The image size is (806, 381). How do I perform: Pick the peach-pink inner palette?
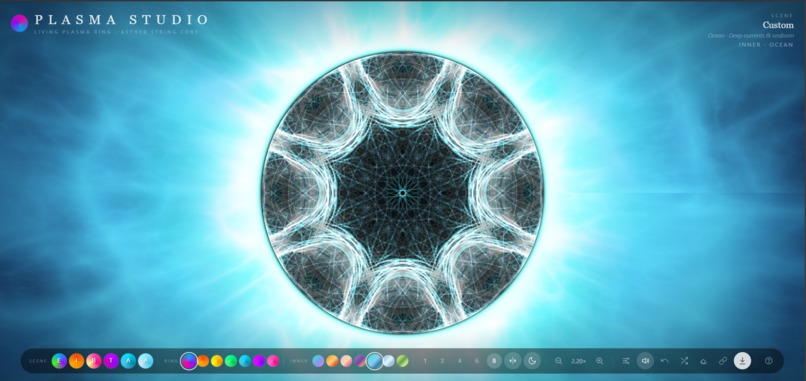click(346, 361)
